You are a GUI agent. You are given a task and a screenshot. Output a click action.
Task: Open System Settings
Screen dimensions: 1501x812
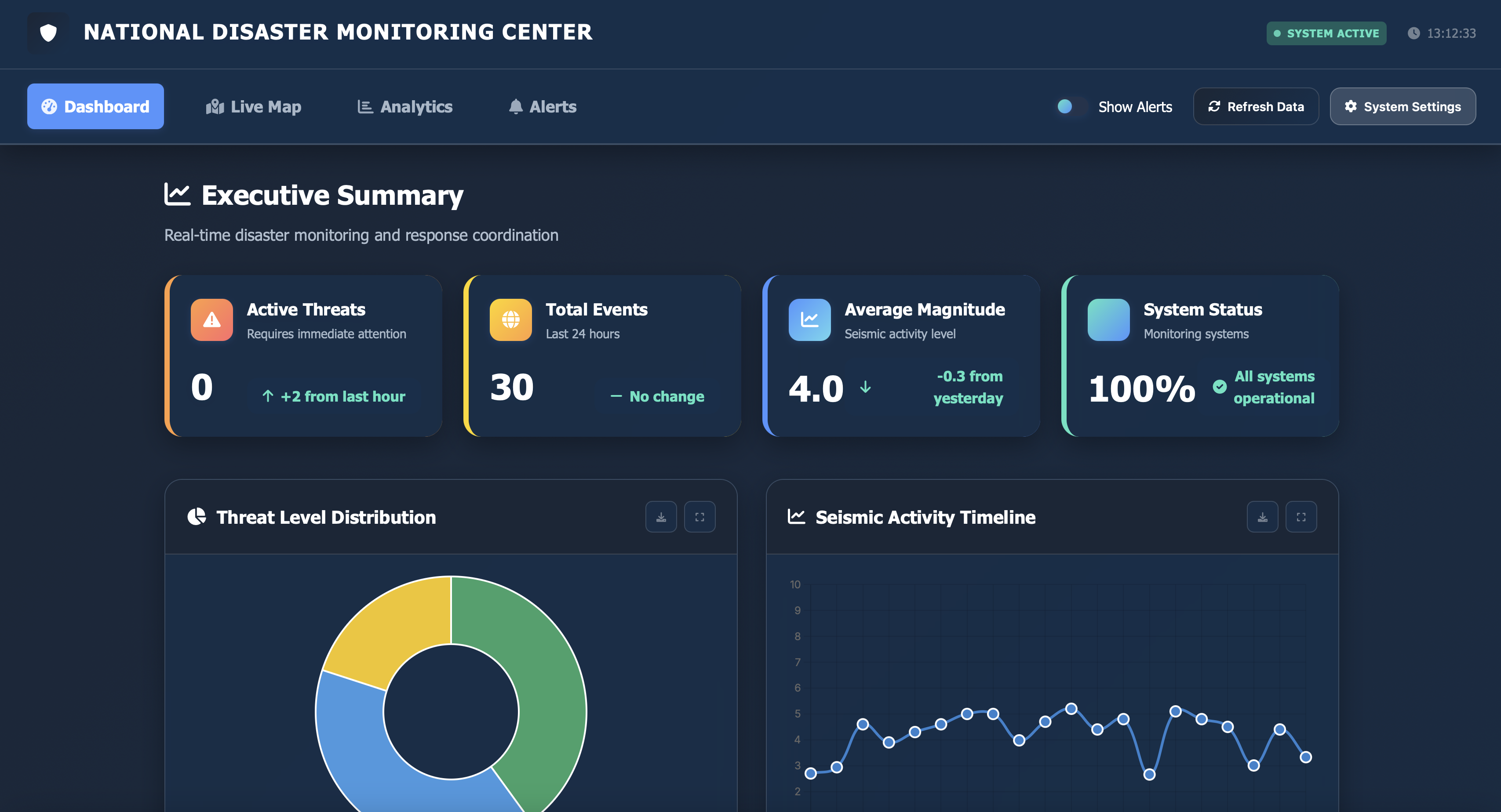coord(1402,107)
